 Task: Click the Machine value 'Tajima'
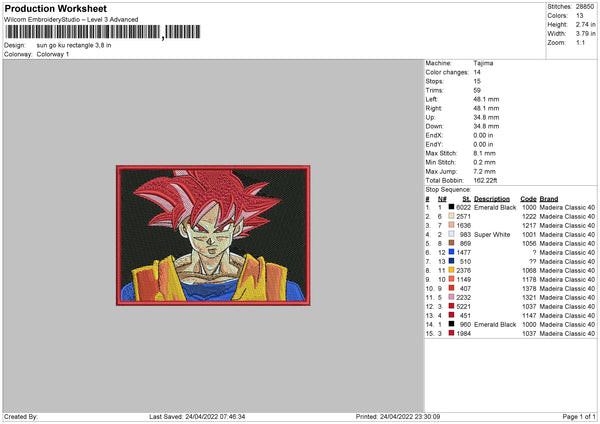[483, 63]
